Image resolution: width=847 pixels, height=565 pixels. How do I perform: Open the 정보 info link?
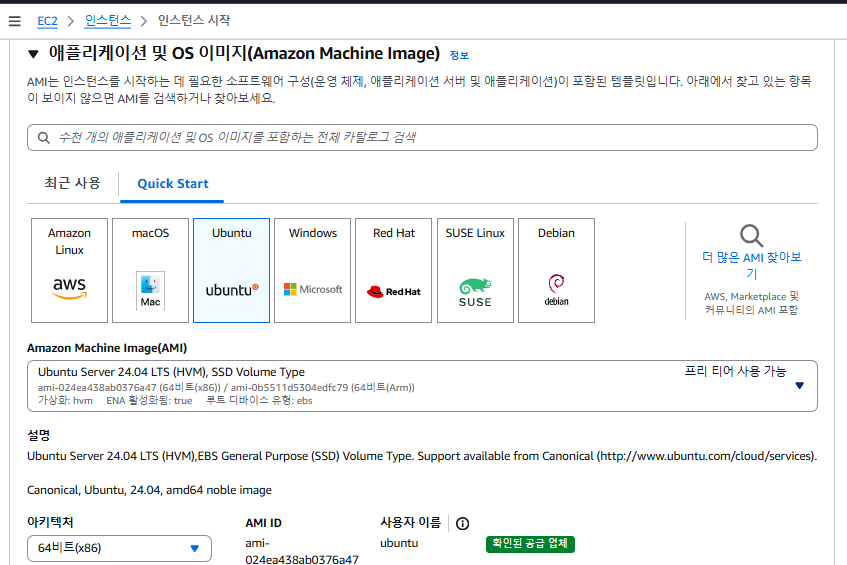coord(459,55)
